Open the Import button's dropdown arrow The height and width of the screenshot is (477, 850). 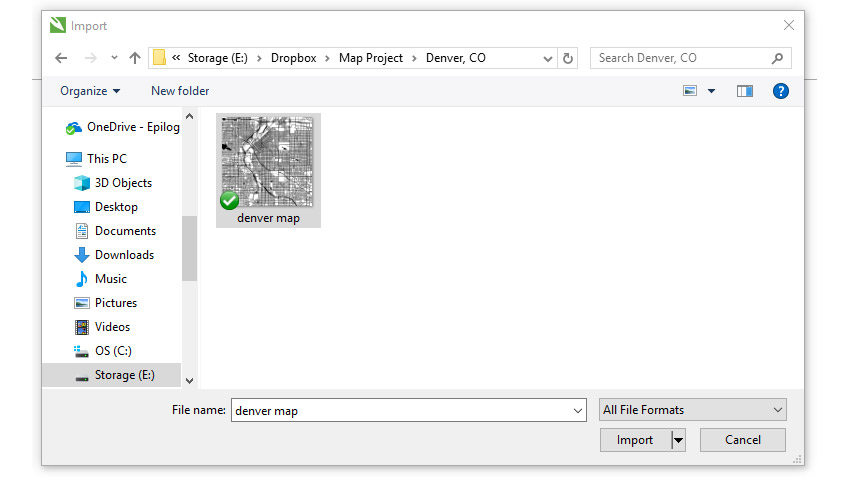(677, 440)
